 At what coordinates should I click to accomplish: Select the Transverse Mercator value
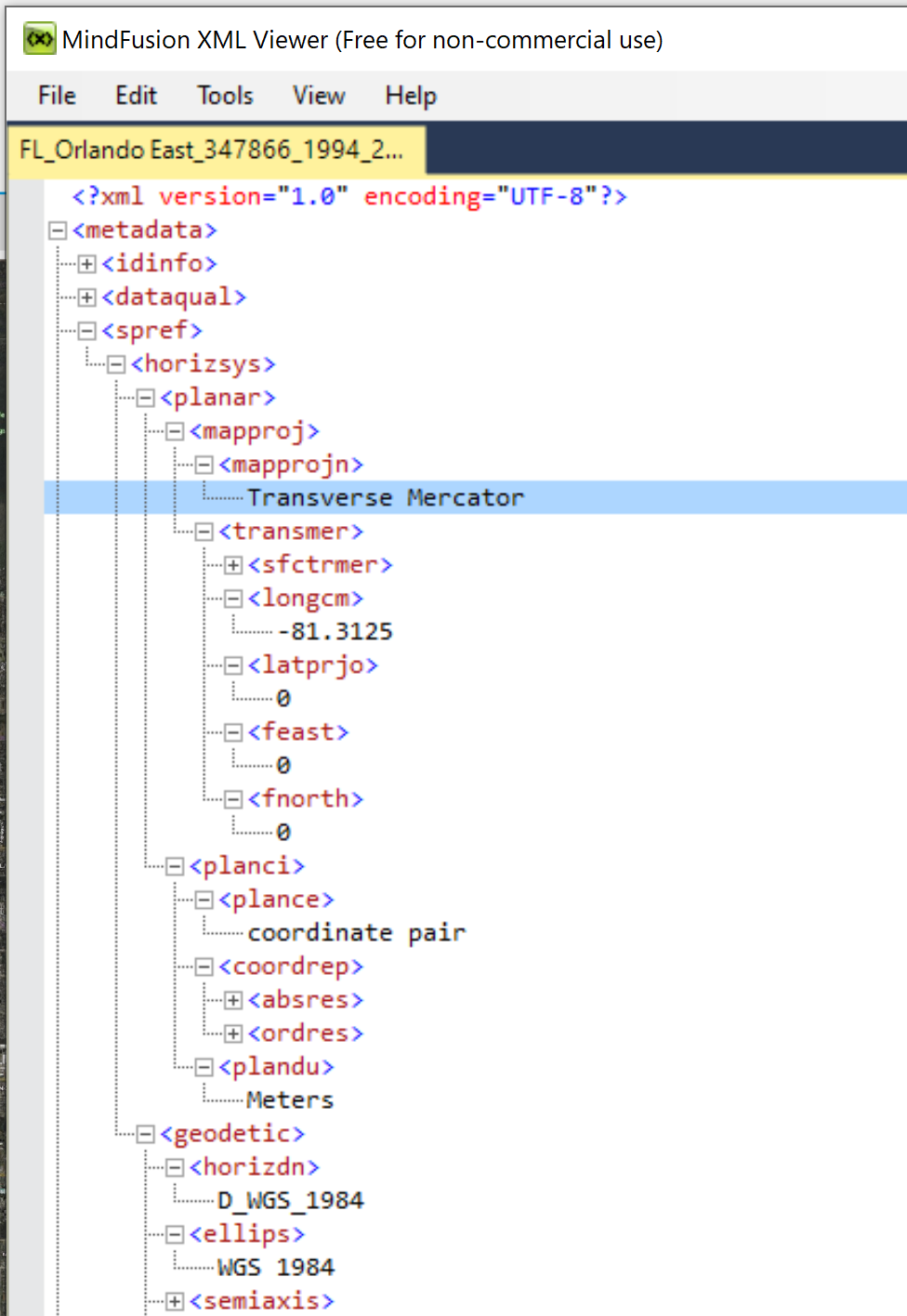[387, 497]
